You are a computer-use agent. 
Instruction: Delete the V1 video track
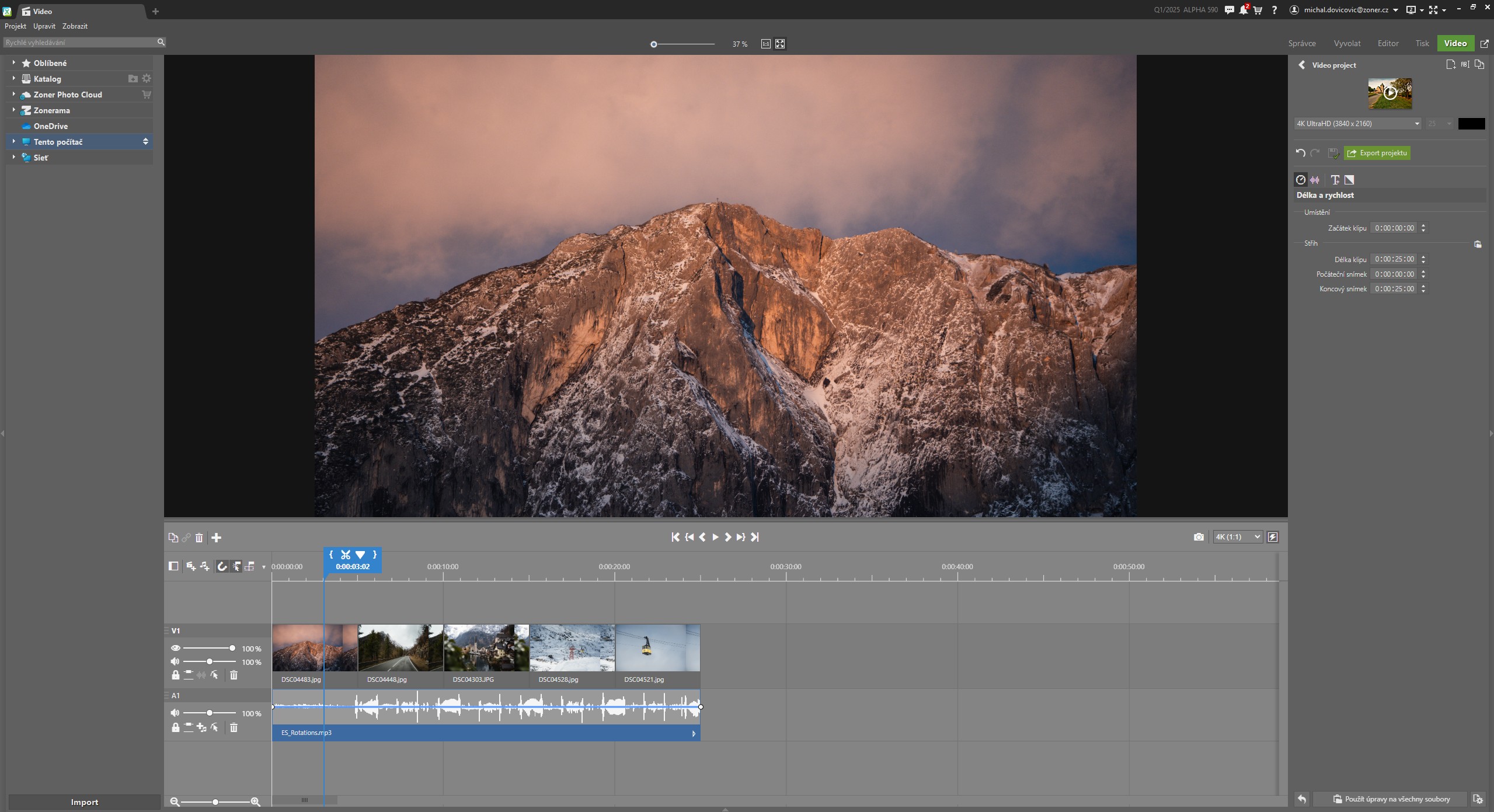(x=234, y=675)
